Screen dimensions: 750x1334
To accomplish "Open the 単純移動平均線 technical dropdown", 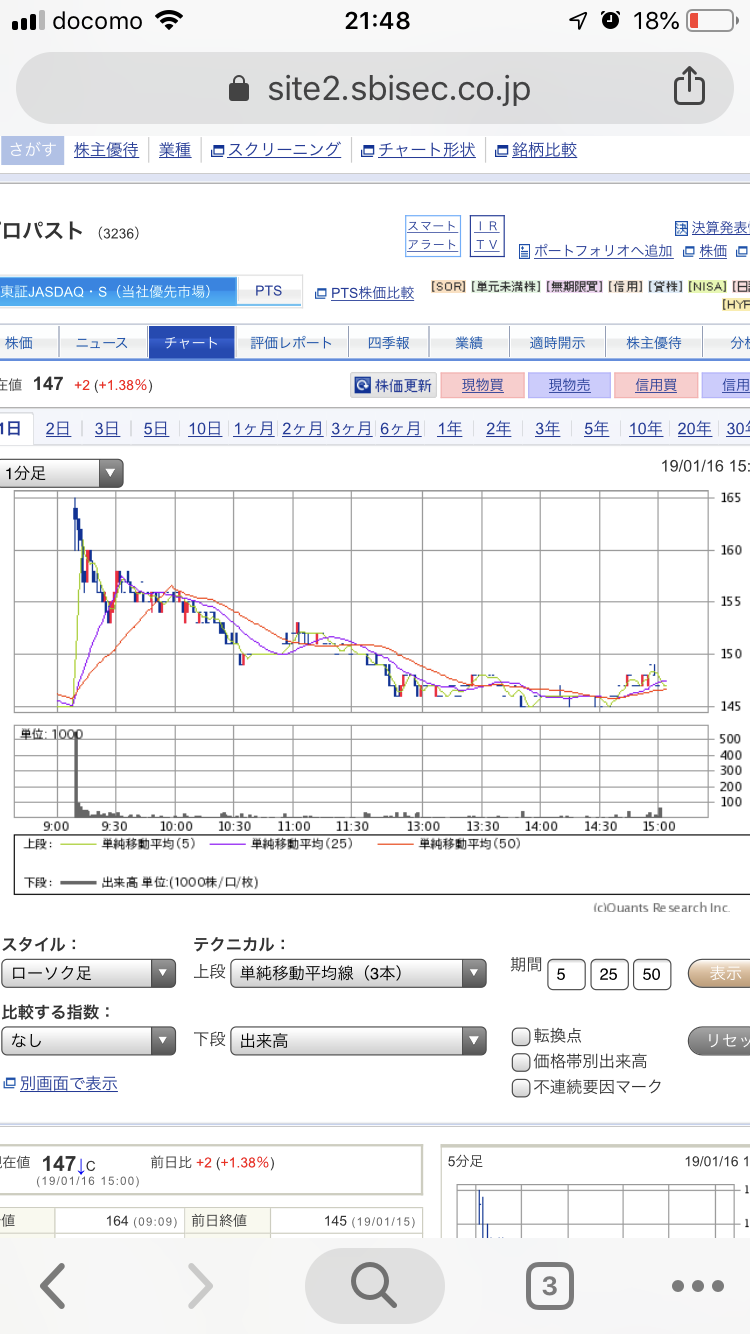I will pyautogui.click(x=358, y=973).
